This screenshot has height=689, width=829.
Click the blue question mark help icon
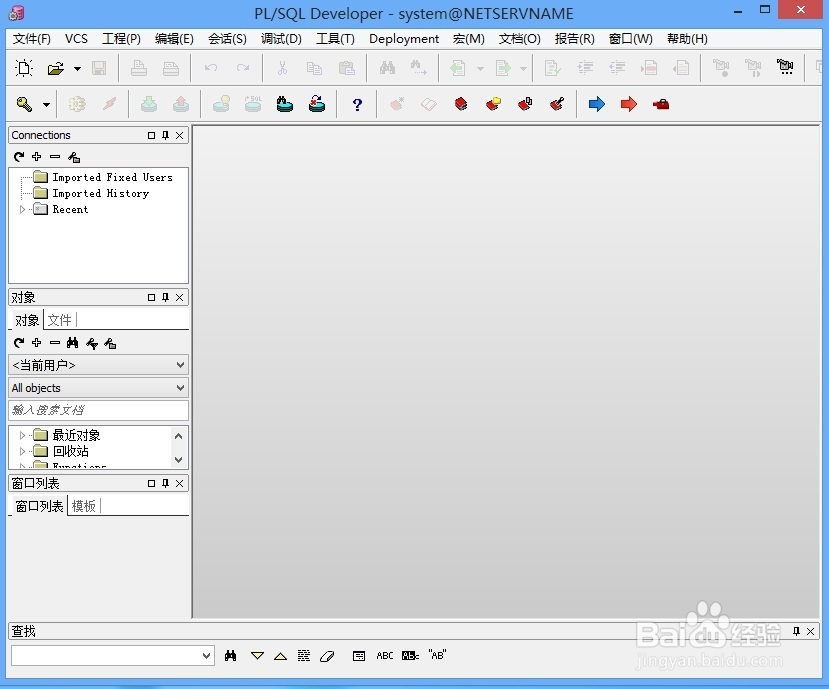coord(357,105)
